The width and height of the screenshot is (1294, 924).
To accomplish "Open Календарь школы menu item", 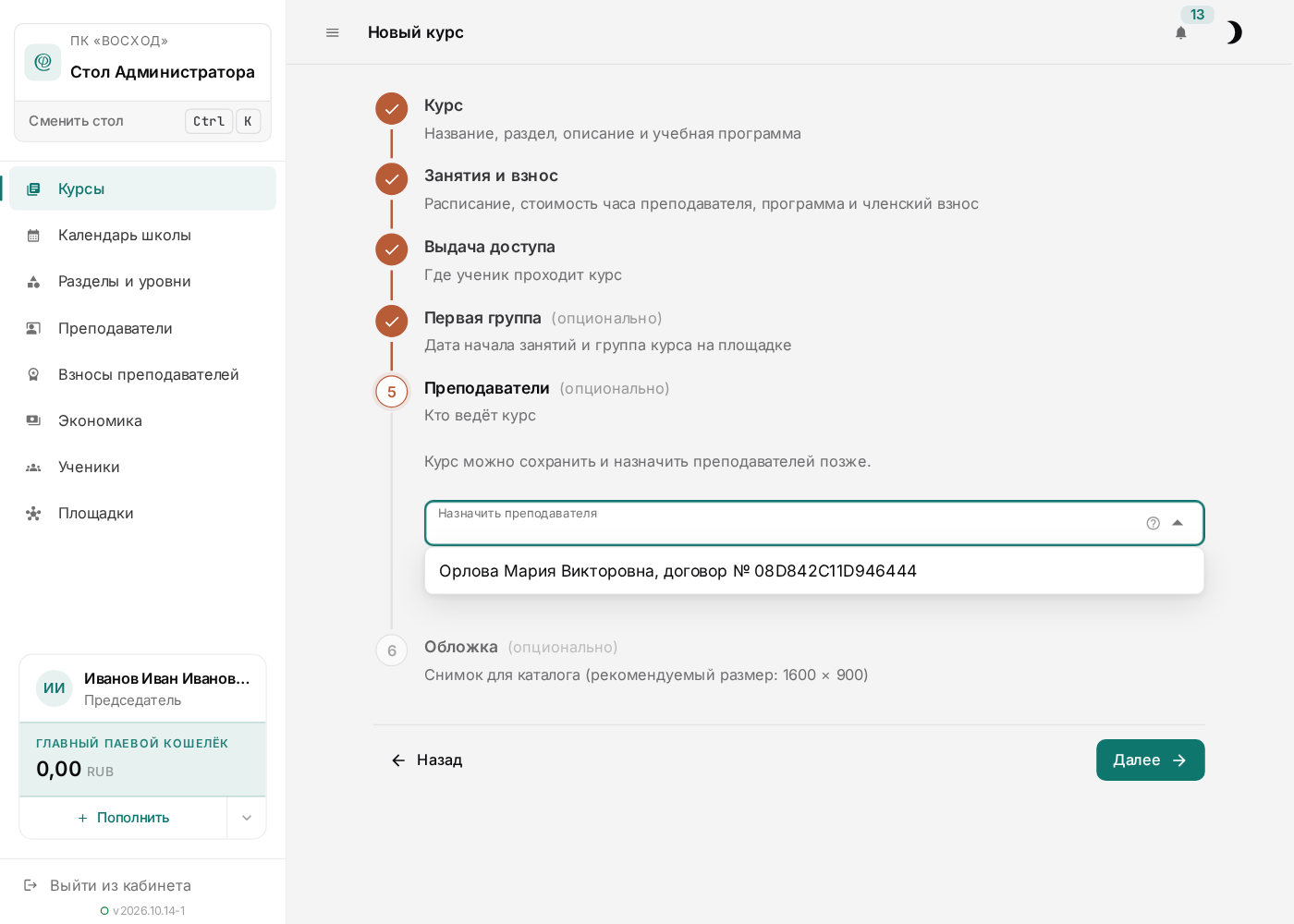I will point(143,235).
